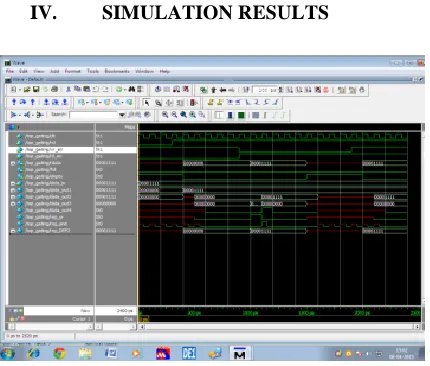Open the Windows Start button
Image resolution: width=430 pixels, height=366 pixels.
pos(8,353)
